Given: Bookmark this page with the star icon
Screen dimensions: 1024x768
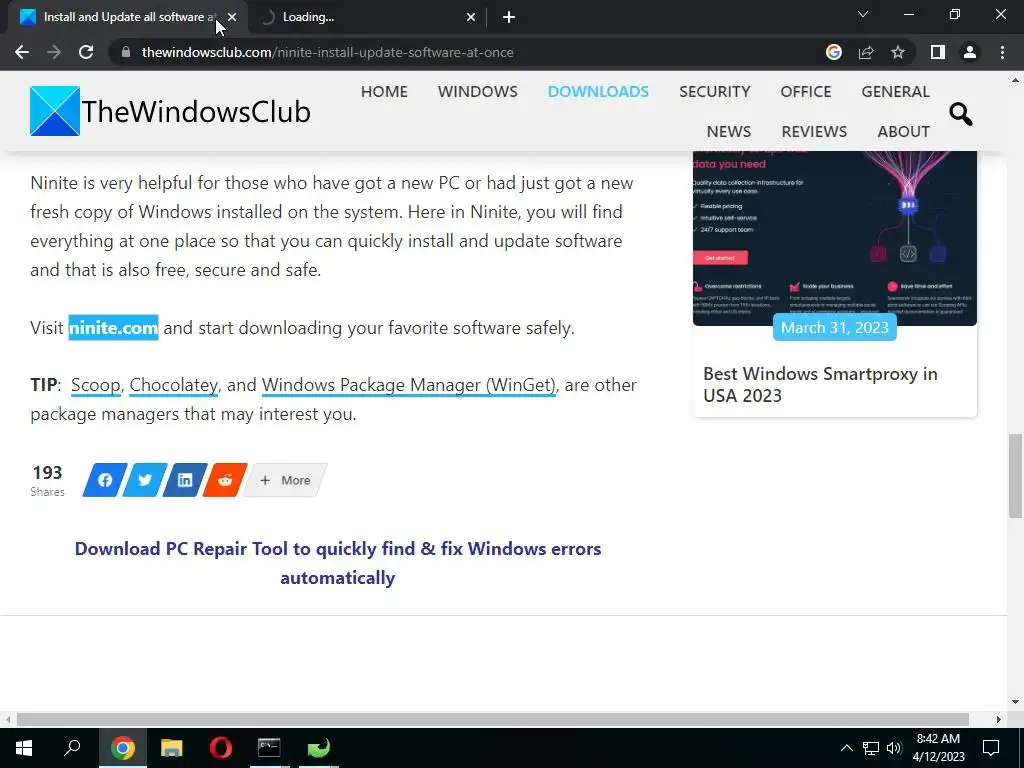Looking at the screenshot, I should click(898, 52).
